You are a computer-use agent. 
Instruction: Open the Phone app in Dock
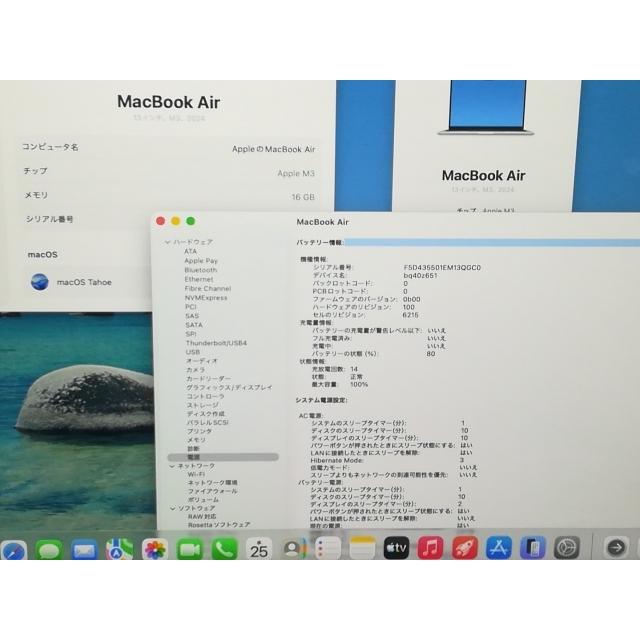pos(224,549)
